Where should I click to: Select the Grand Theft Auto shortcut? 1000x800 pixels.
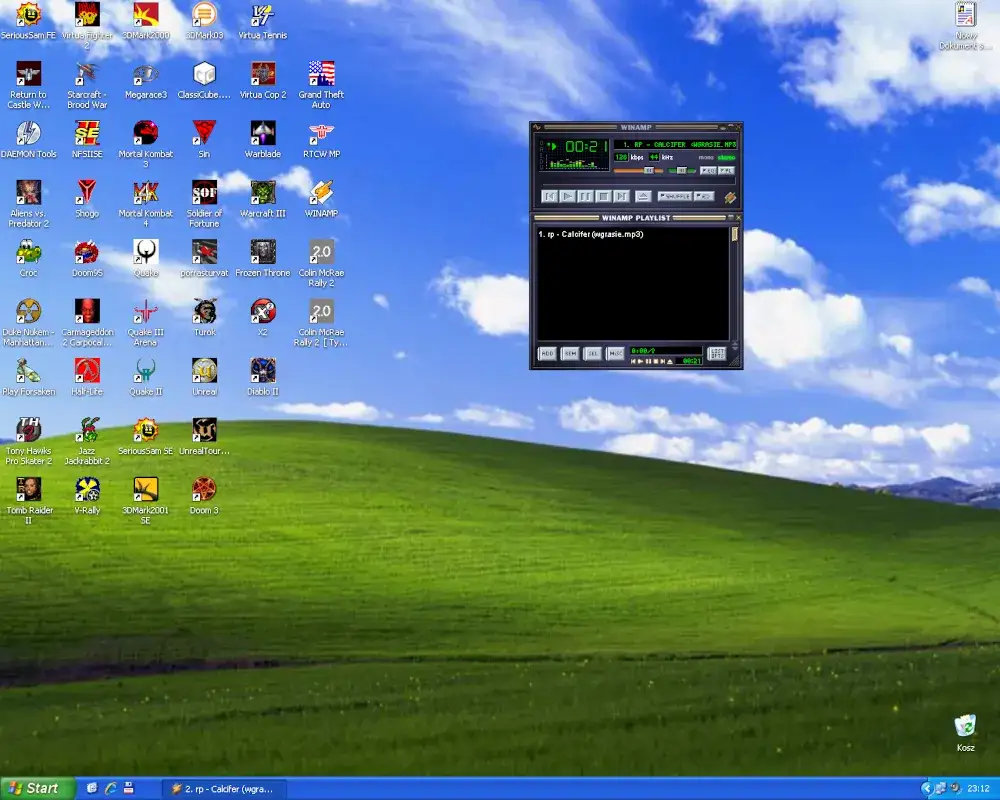321,74
